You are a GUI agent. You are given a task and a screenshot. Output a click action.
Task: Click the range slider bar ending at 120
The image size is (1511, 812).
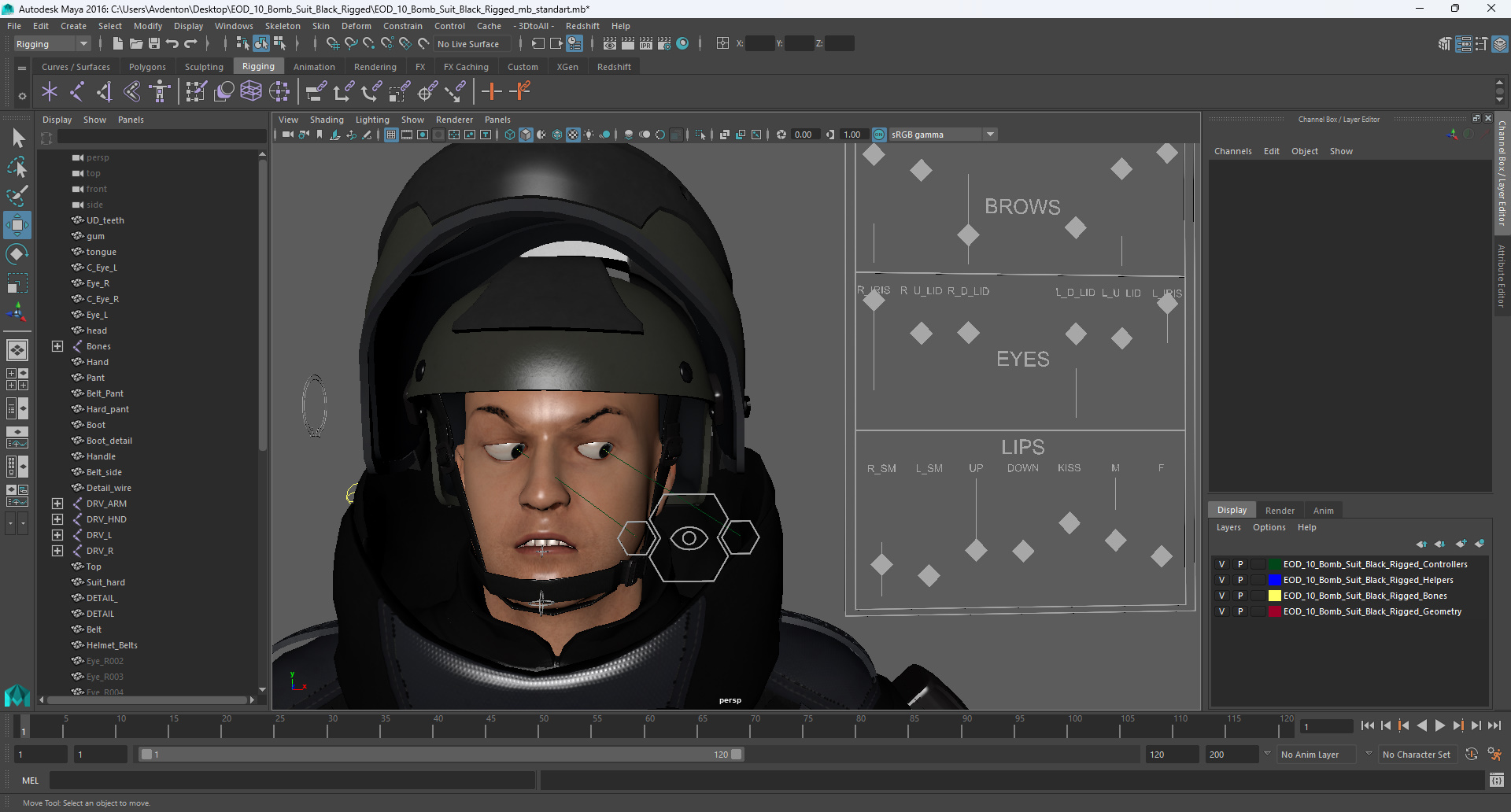pyautogui.click(x=441, y=755)
